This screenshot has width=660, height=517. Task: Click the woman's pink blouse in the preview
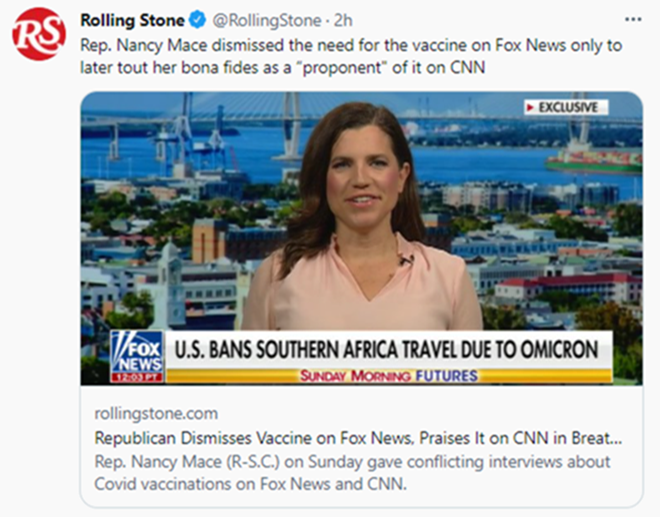tap(361, 300)
